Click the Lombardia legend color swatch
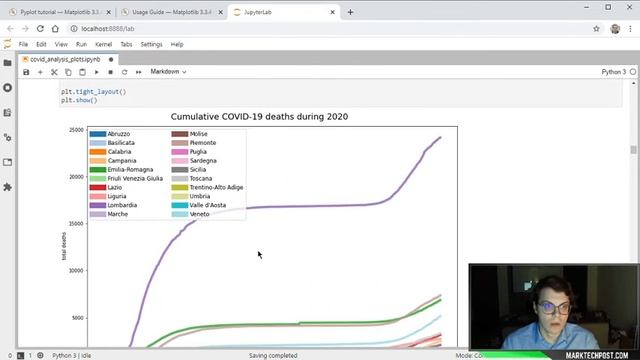Screen dimensions: 640x360 coord(98,205)
